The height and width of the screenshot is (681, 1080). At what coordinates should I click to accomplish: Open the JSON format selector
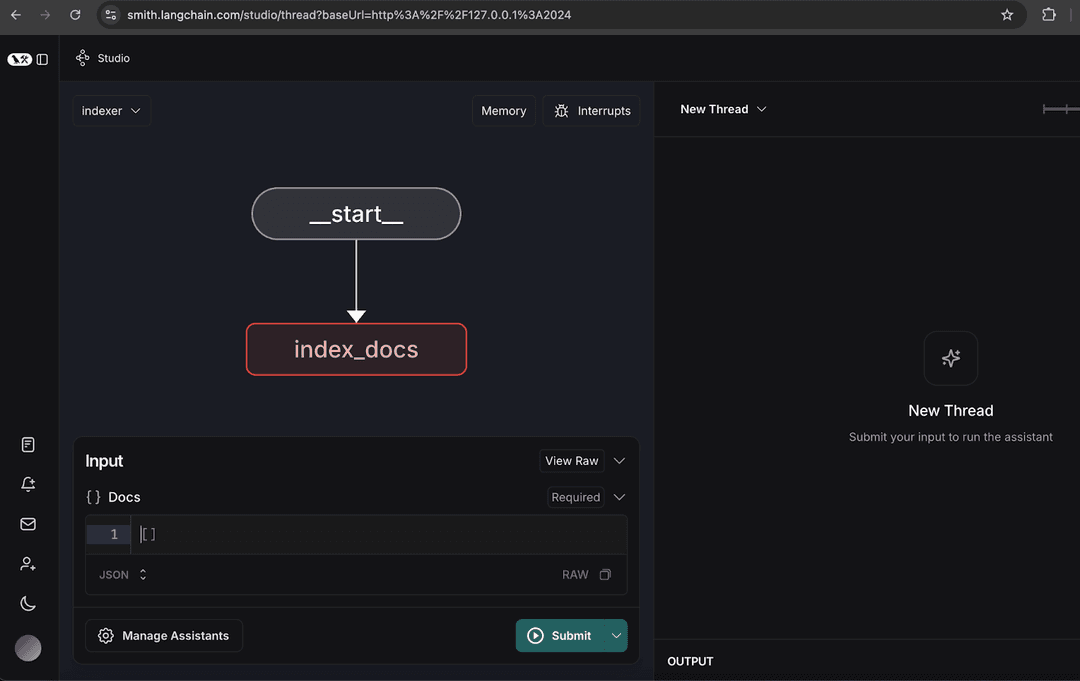pos(121,574)
